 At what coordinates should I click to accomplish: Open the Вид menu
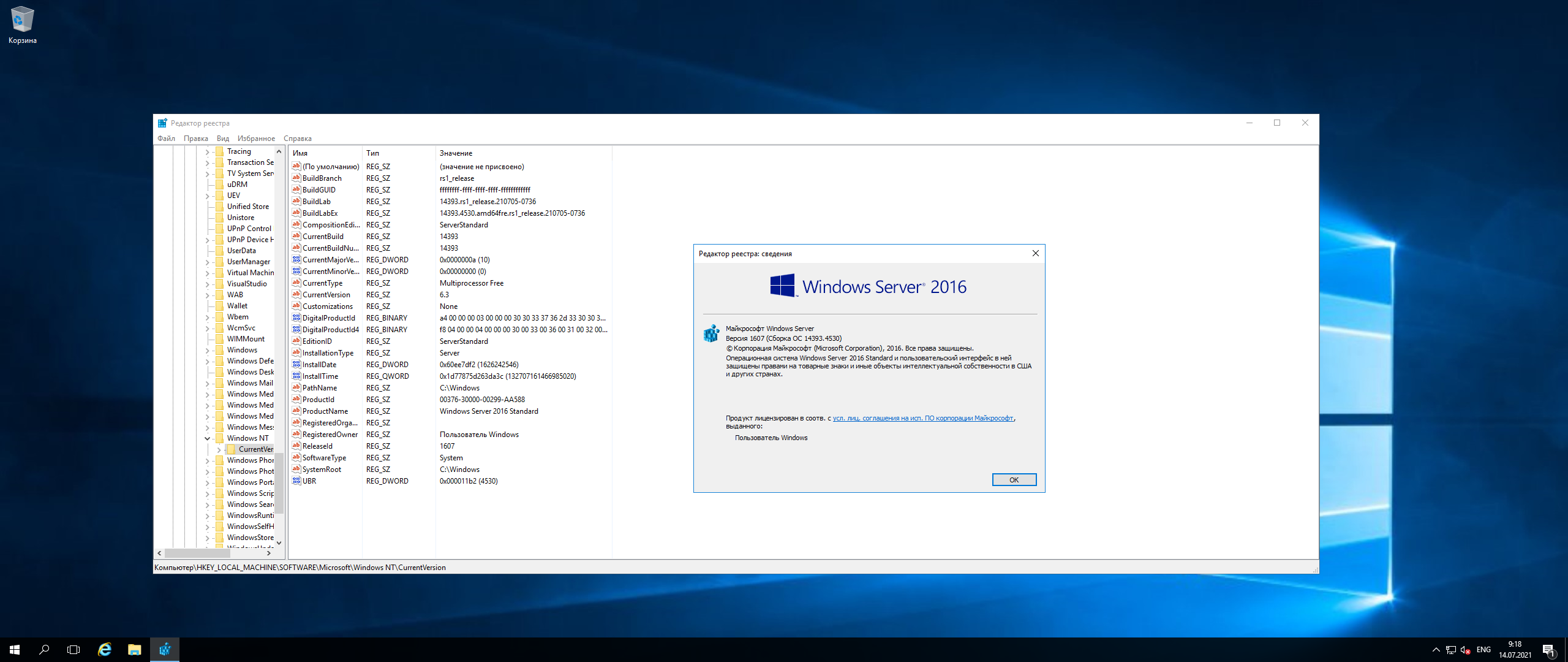(x=222, y=139)
